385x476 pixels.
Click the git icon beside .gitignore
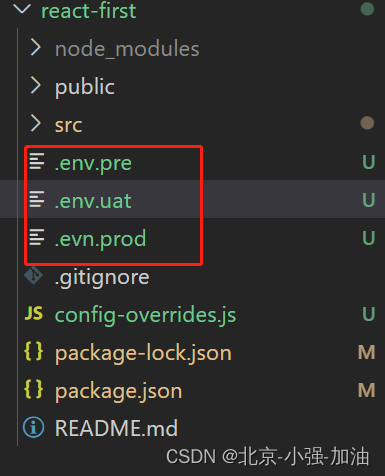coord(33,275)
